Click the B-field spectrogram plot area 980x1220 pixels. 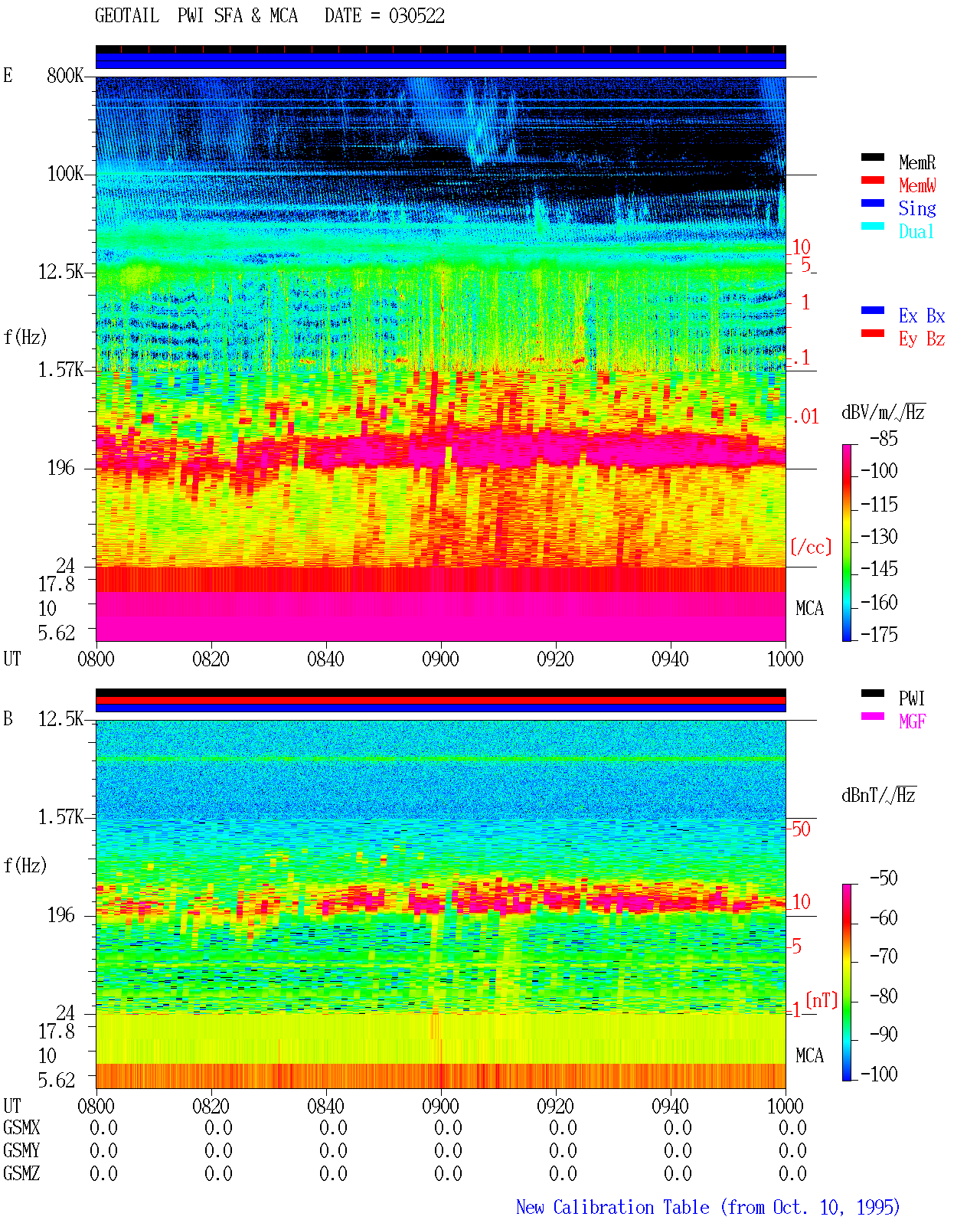click(441, 904)
